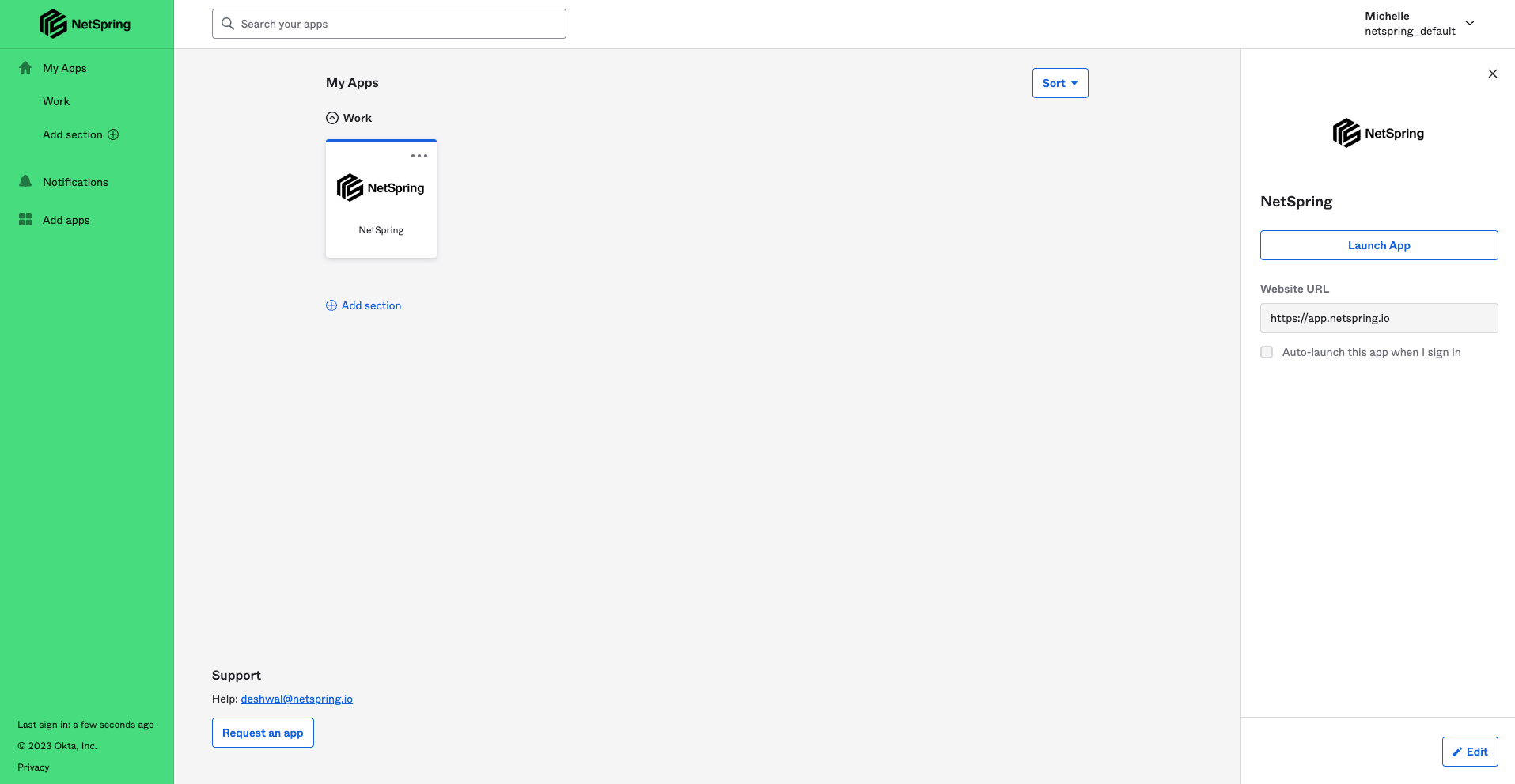
Task: Click the My Apps home icon
Action: (x=25, y=68)
